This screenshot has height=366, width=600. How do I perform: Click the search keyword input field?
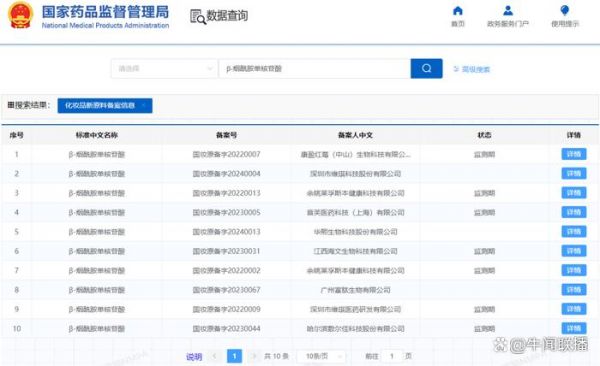pos(315,69)
